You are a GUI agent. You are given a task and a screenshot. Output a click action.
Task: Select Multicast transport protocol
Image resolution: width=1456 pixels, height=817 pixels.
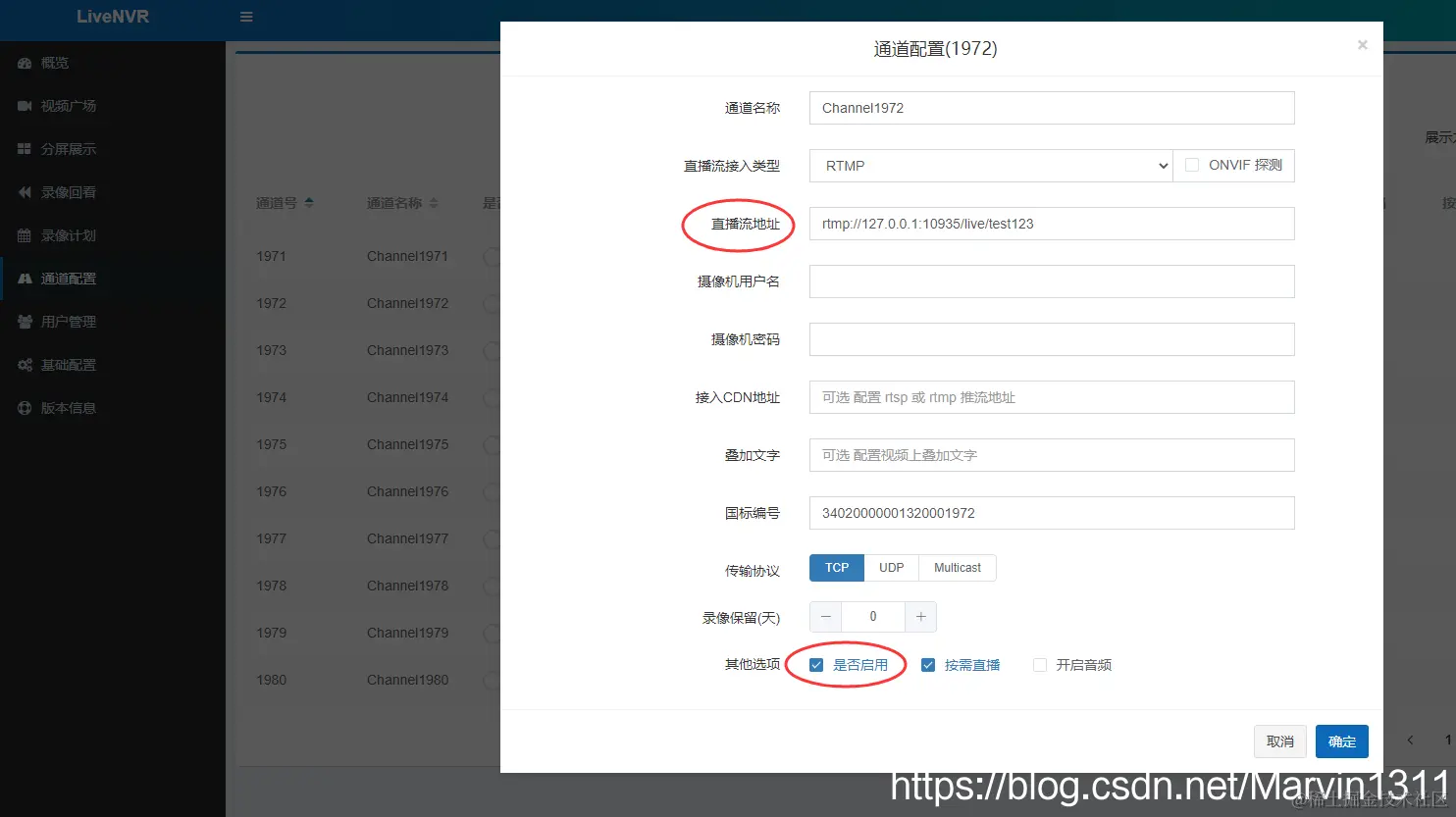956,567
